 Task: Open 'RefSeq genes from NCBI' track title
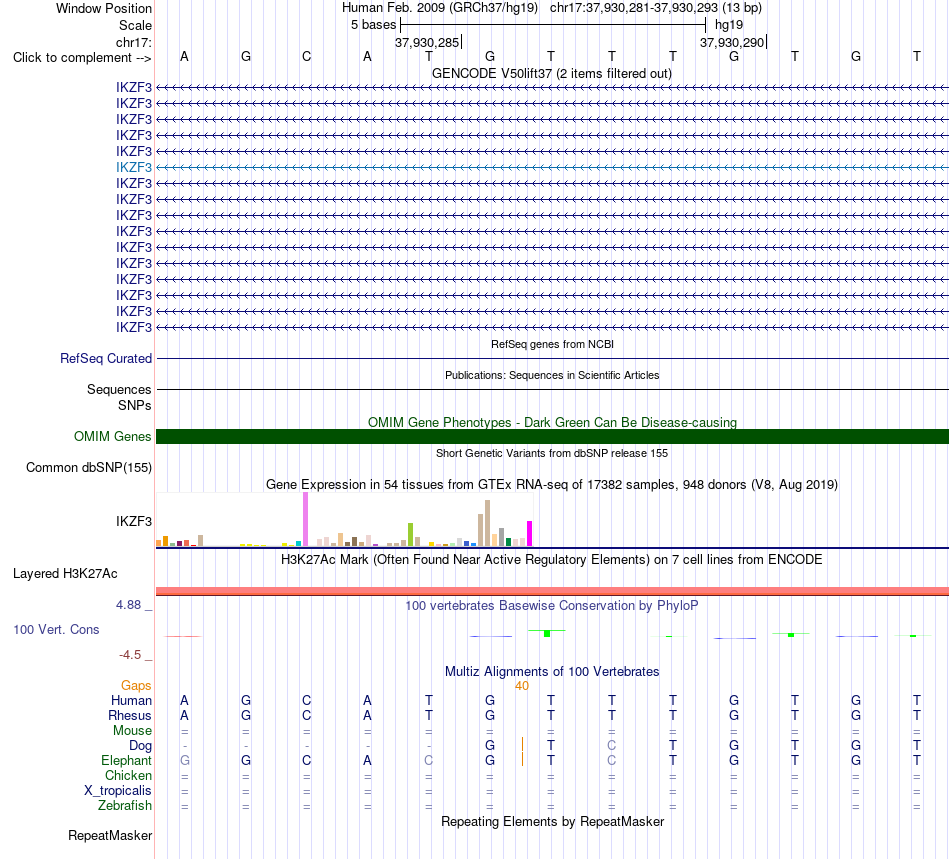point(552,344)
